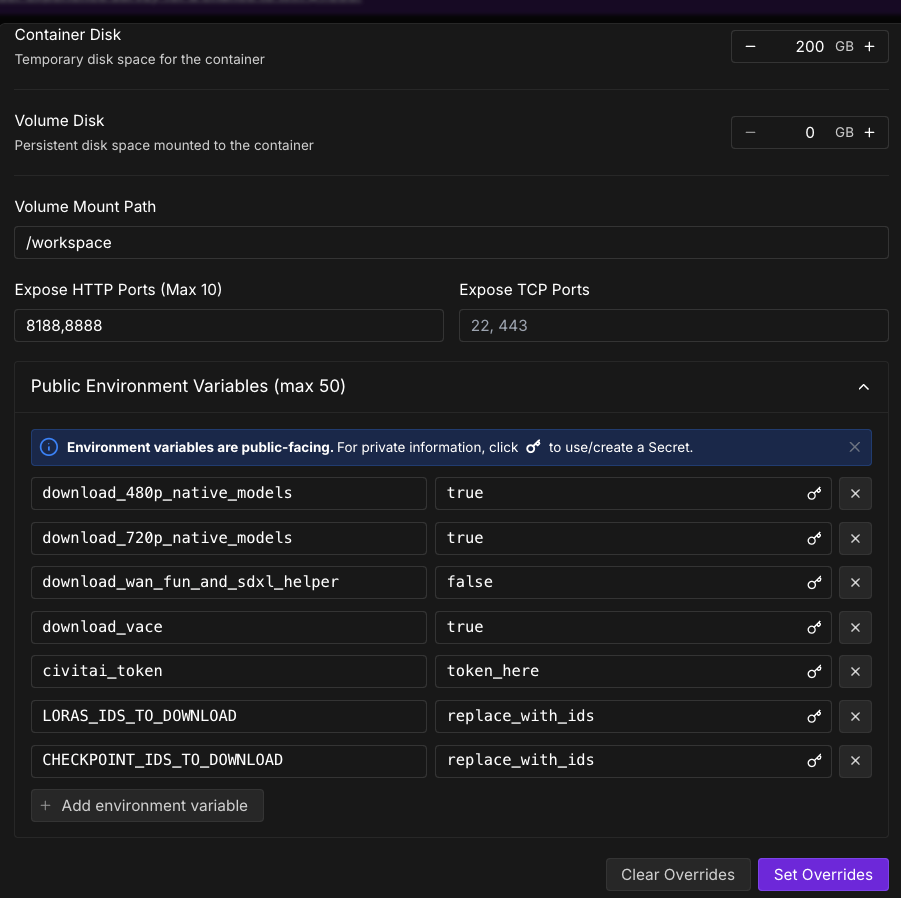Remove the download_720p_native_models variable
This screenshot has height=898, width=901.
coord(855,538)
